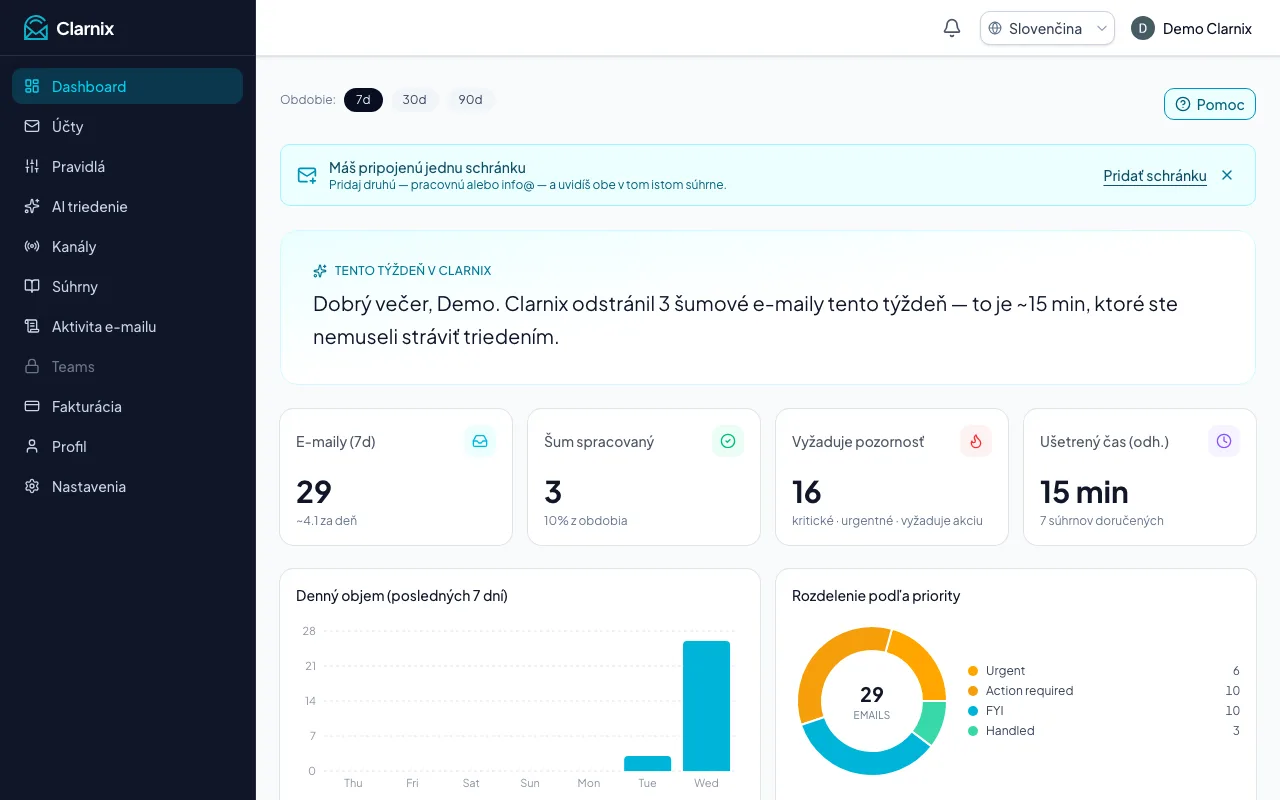Click the Vyžaduje pozornosť value 16
Screen dimensions: 1280x800
pos(807,492)
